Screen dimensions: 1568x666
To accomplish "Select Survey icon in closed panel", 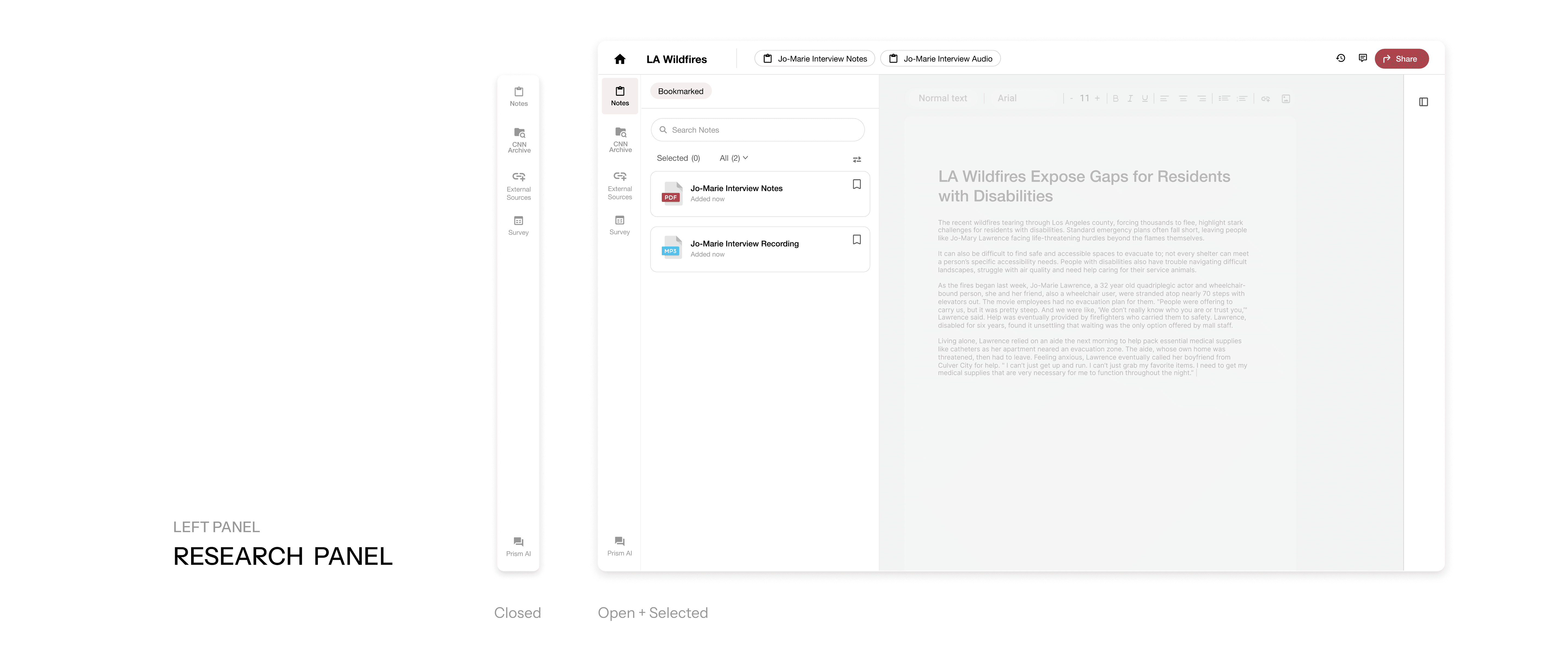I will pyautogui.click(x=518, y=225).
